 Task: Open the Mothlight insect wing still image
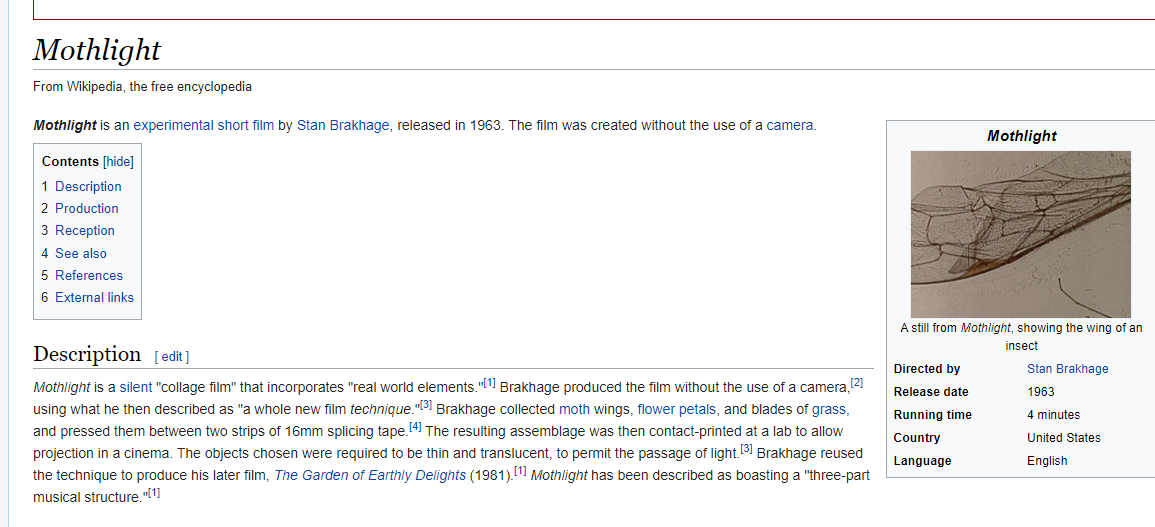[x=1020, y=234]
